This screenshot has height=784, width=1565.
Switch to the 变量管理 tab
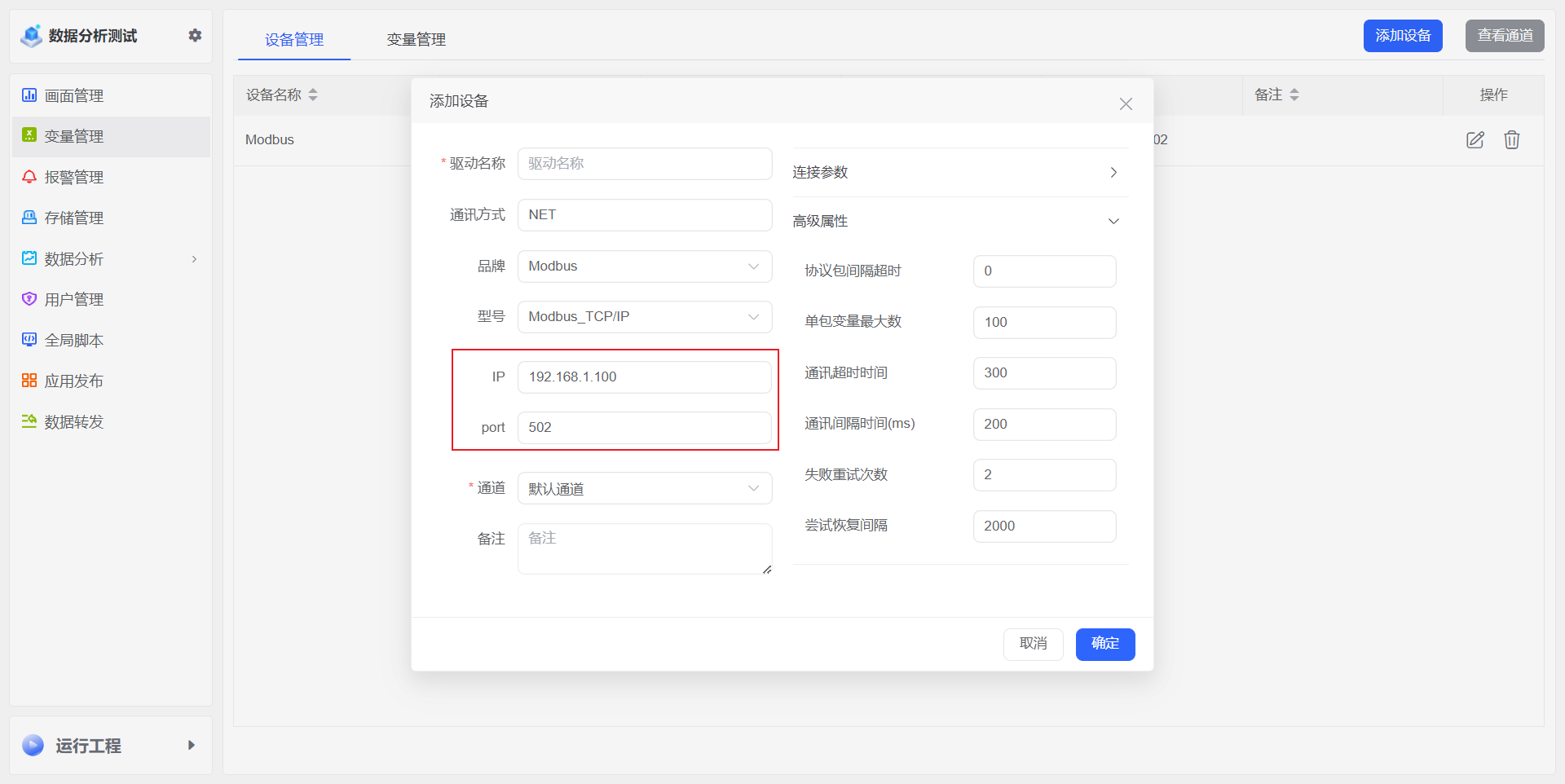416,38
